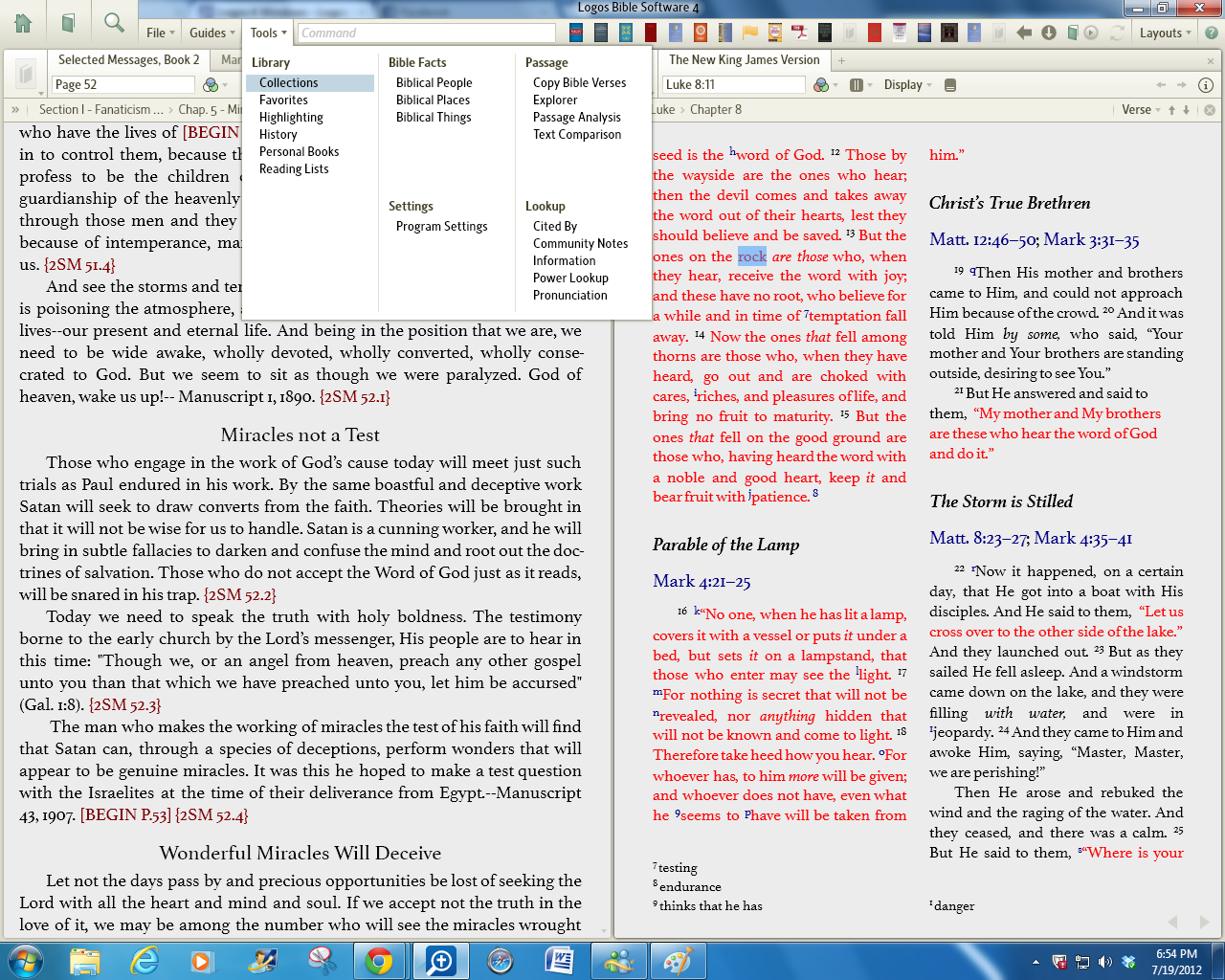
Task: Launch Google Chrome from the taskbar
Action: coord(379,961)
